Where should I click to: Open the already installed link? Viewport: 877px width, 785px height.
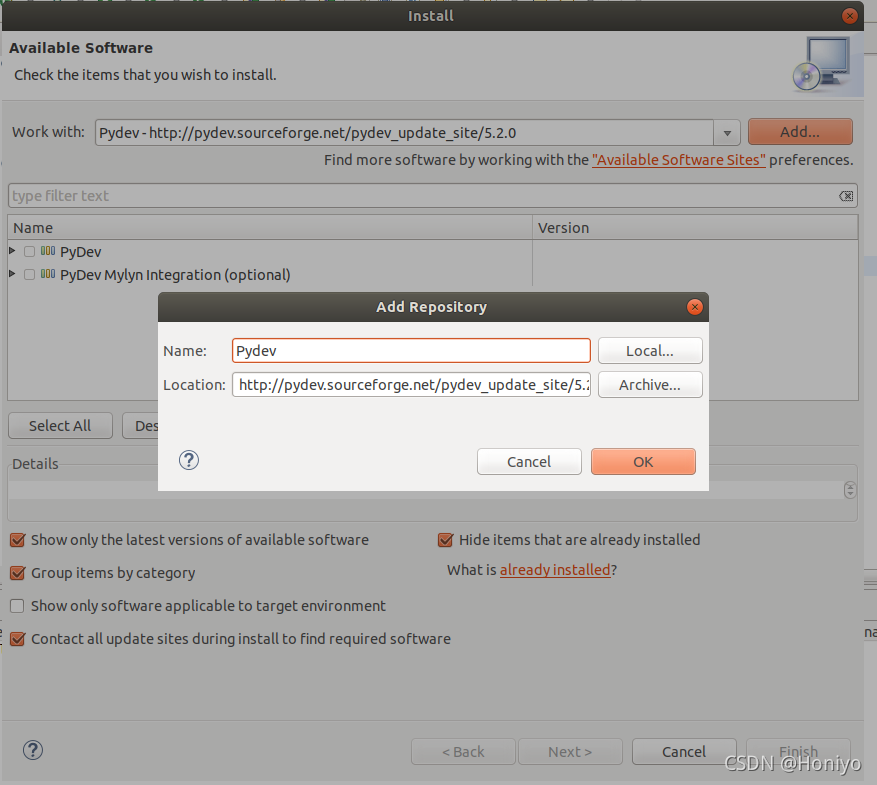point(555,570)
